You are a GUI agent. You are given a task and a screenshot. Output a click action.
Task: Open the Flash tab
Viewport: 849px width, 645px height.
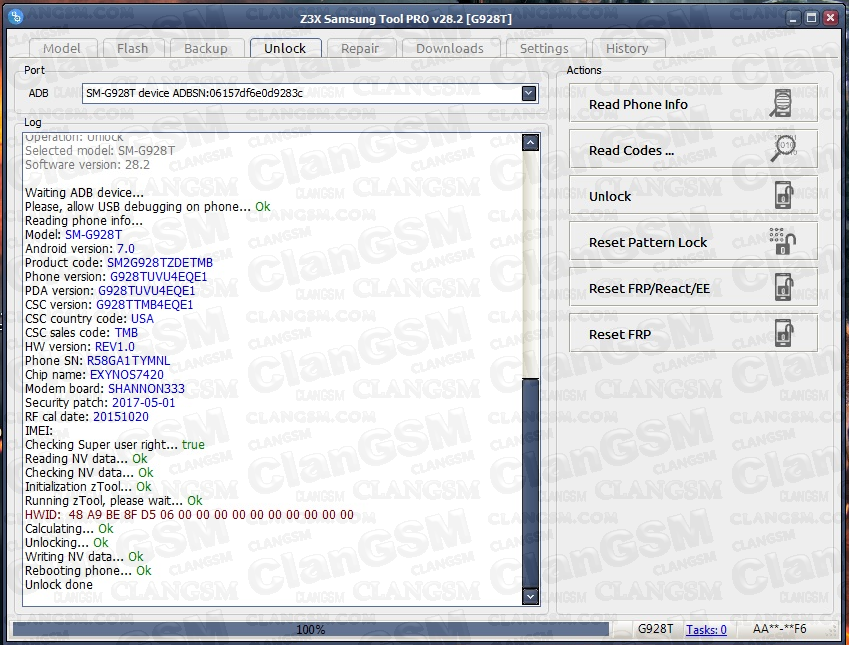pos(133,48)
